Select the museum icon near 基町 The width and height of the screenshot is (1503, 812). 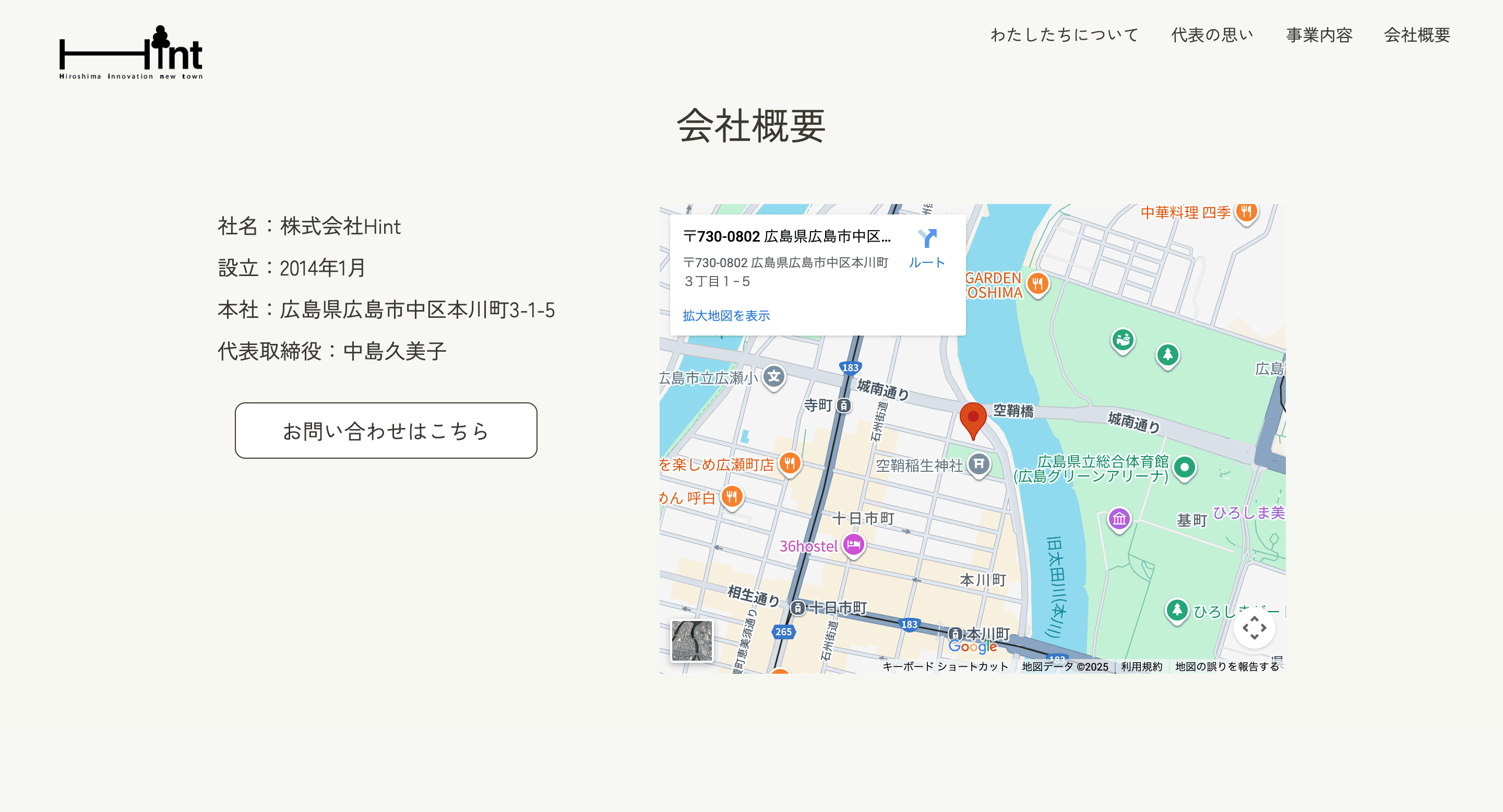1118,518
